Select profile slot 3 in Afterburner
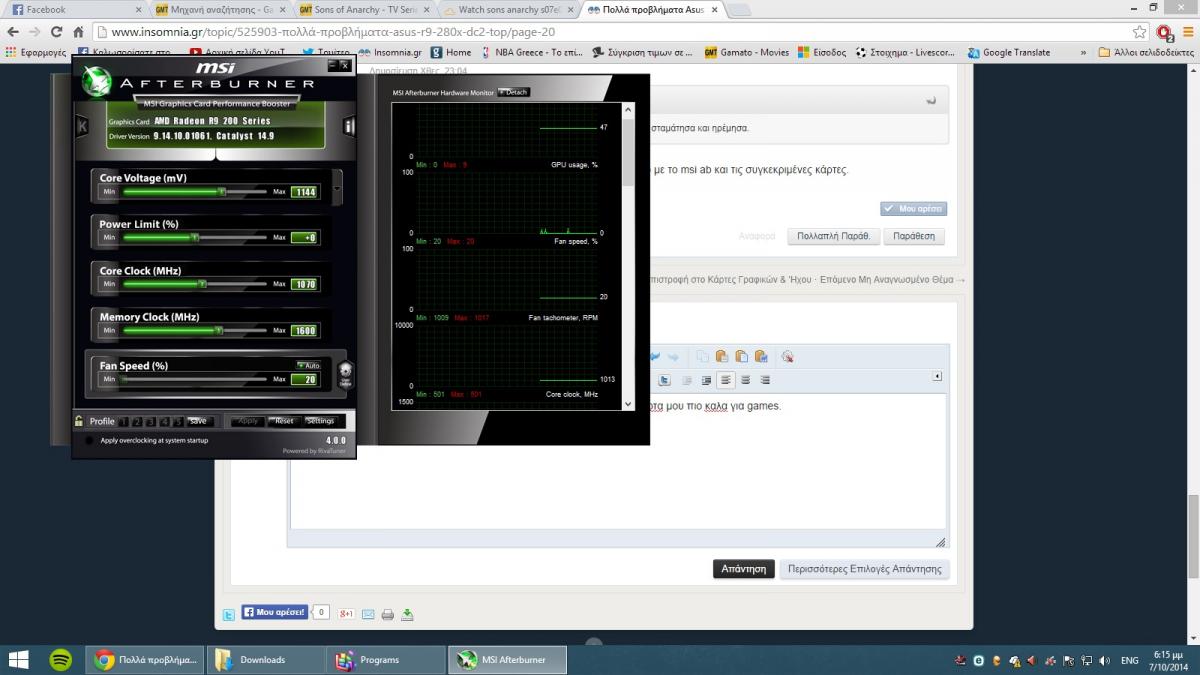The image size is (1200, 675). click(149, 421)
